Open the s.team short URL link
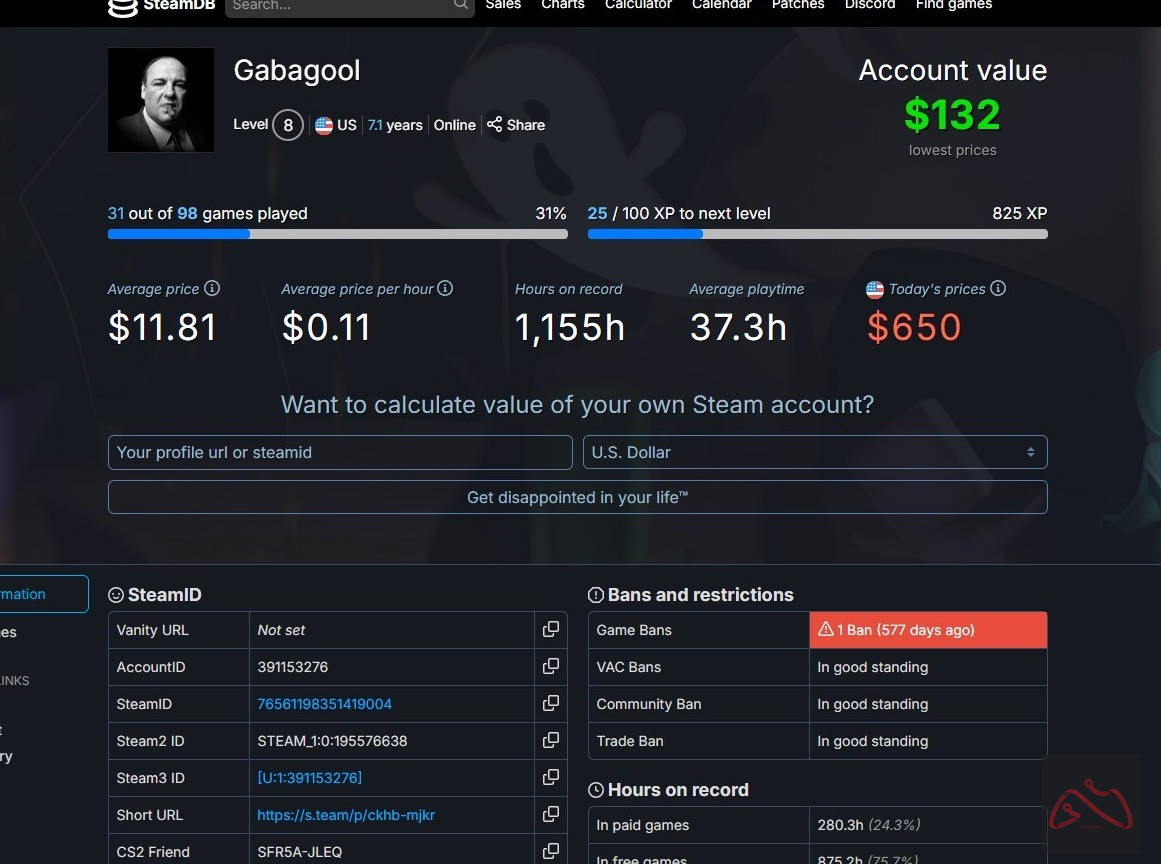This screenshot has width=1161, height=864. [x=345, y=815]
